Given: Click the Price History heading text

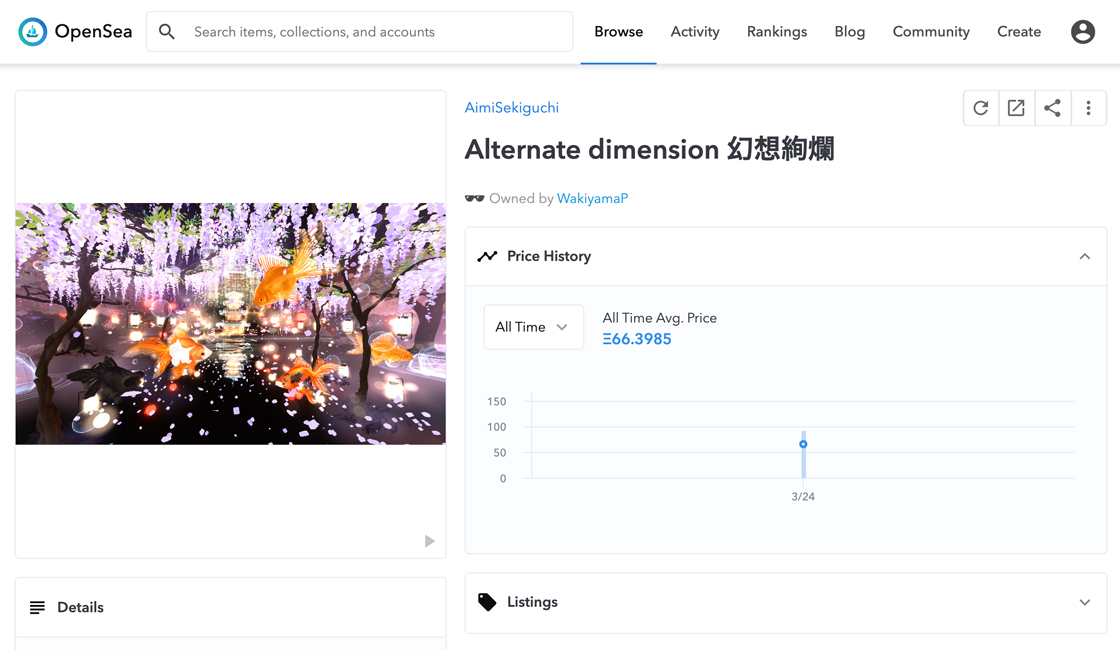Looking at the screenshot, I should coord(549,256).
